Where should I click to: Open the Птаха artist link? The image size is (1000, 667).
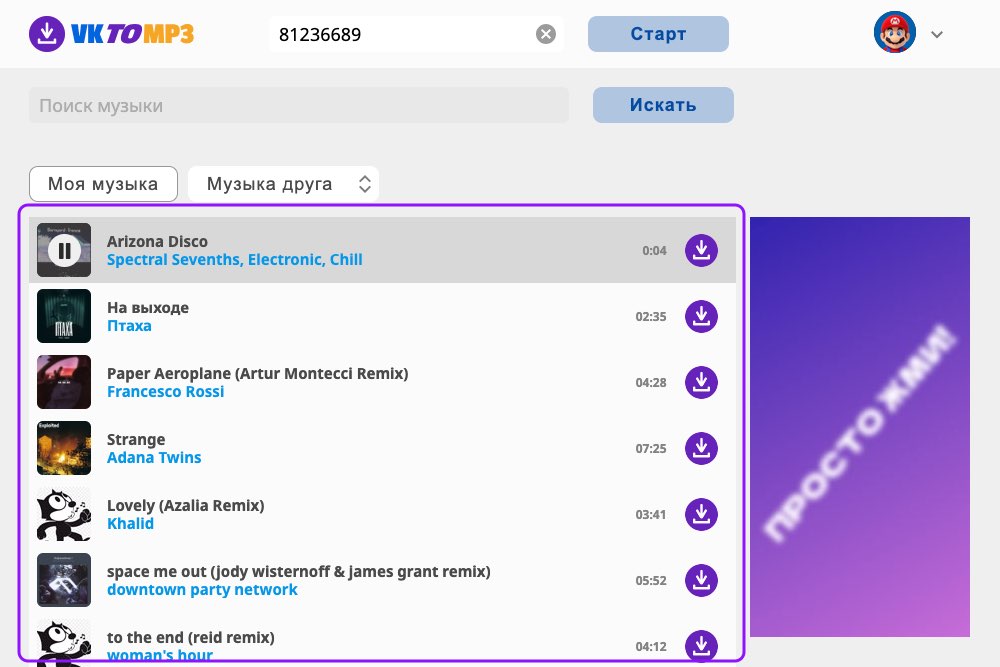129,326
